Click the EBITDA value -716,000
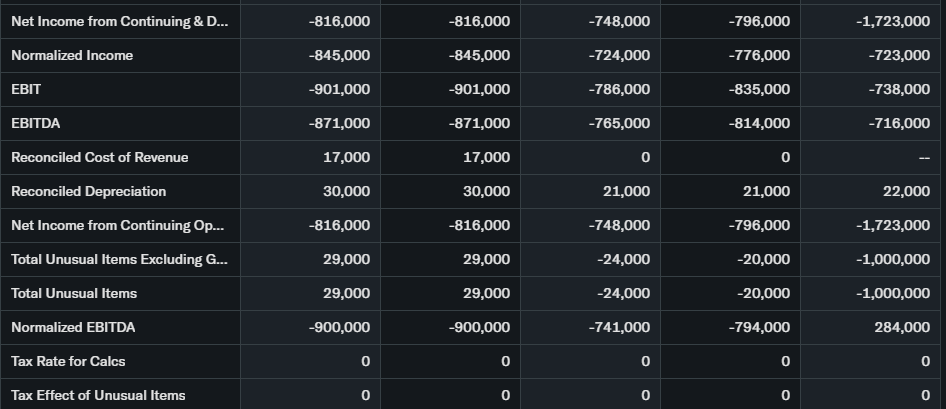 [x=899, y=124]
